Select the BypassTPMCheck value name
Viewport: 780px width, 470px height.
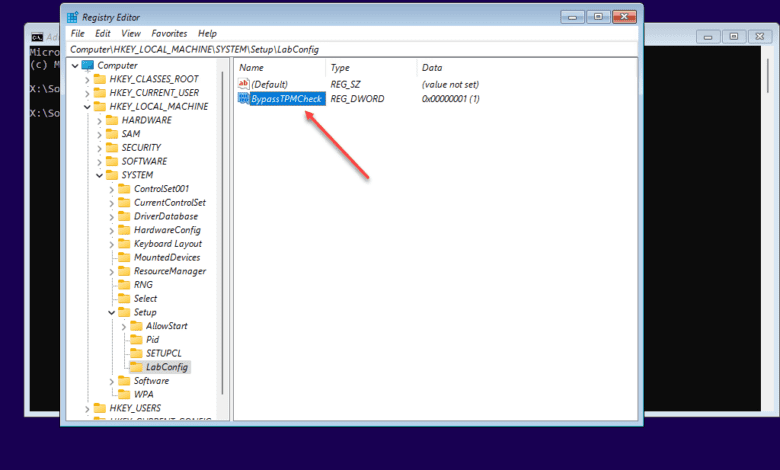[x=287, y=98]
